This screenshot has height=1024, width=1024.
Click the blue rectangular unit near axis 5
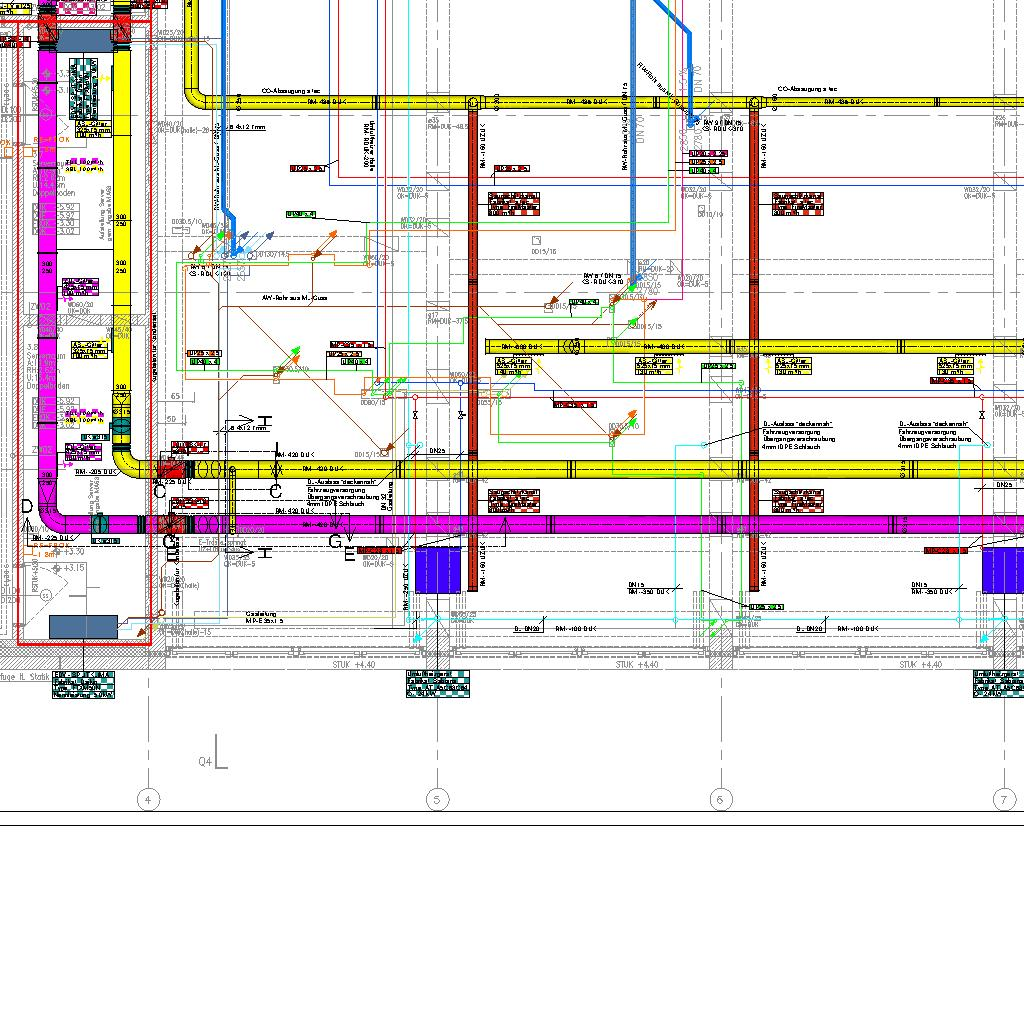437,569
